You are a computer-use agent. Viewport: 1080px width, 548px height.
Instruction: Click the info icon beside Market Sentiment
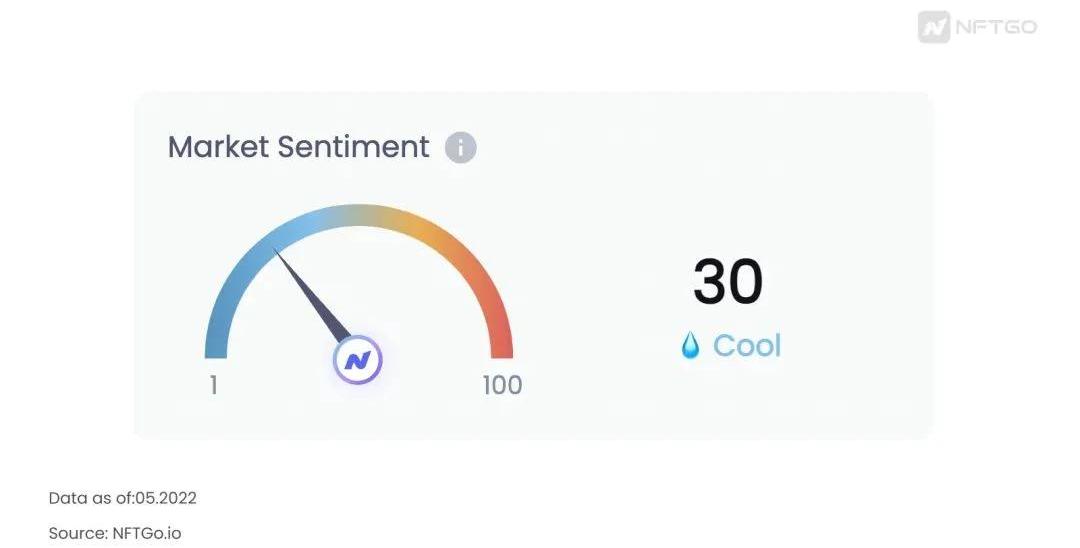(461, 148)
